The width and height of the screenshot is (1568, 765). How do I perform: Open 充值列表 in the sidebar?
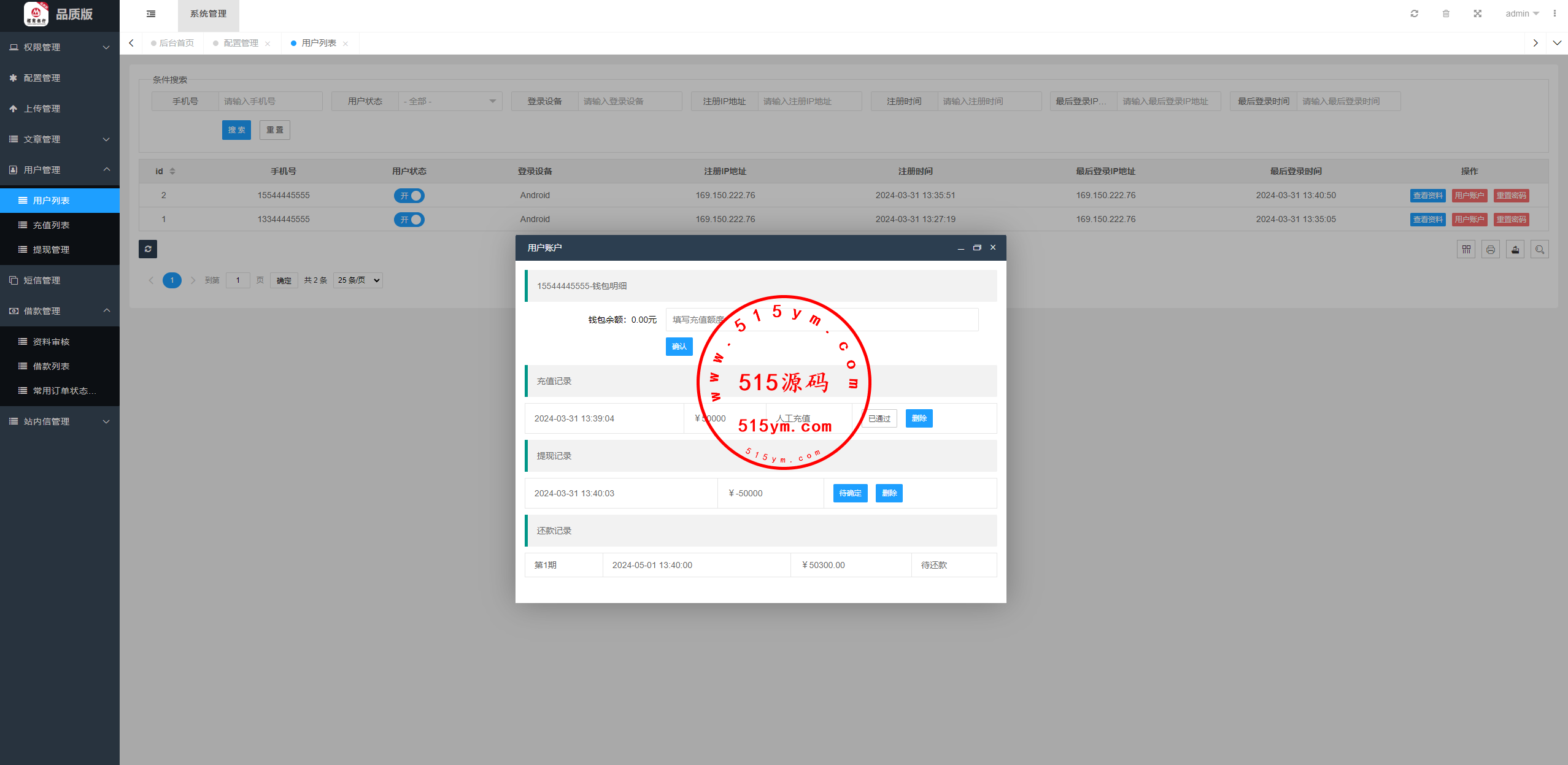[x=51, y=225]
